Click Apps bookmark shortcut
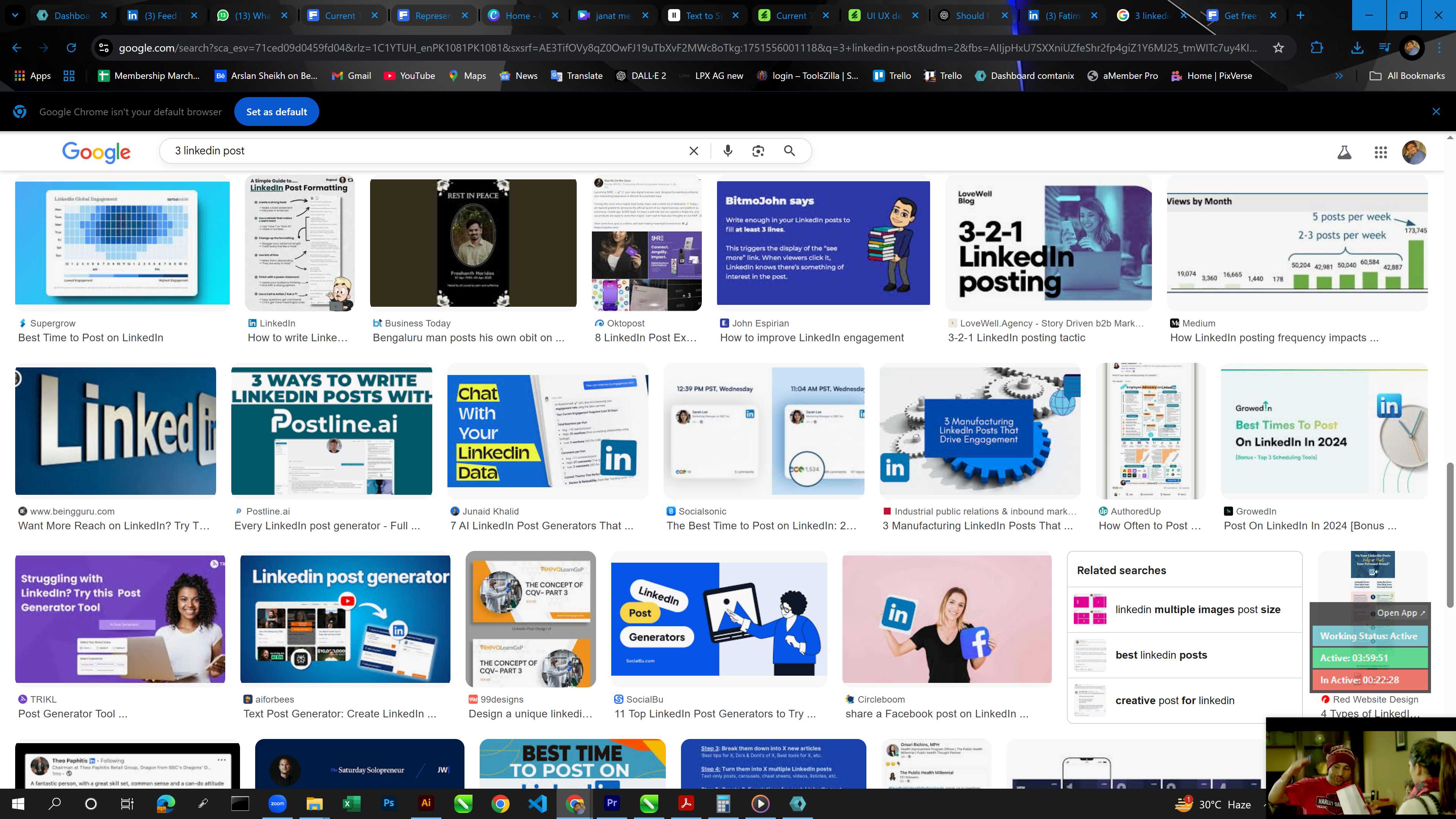The height and width of the screenshot is (819, 1456). (x=33, y=76)
